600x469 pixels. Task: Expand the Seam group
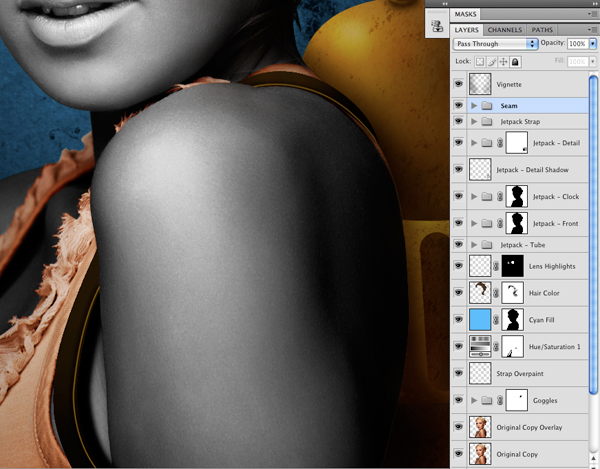[x=474, y=106]
